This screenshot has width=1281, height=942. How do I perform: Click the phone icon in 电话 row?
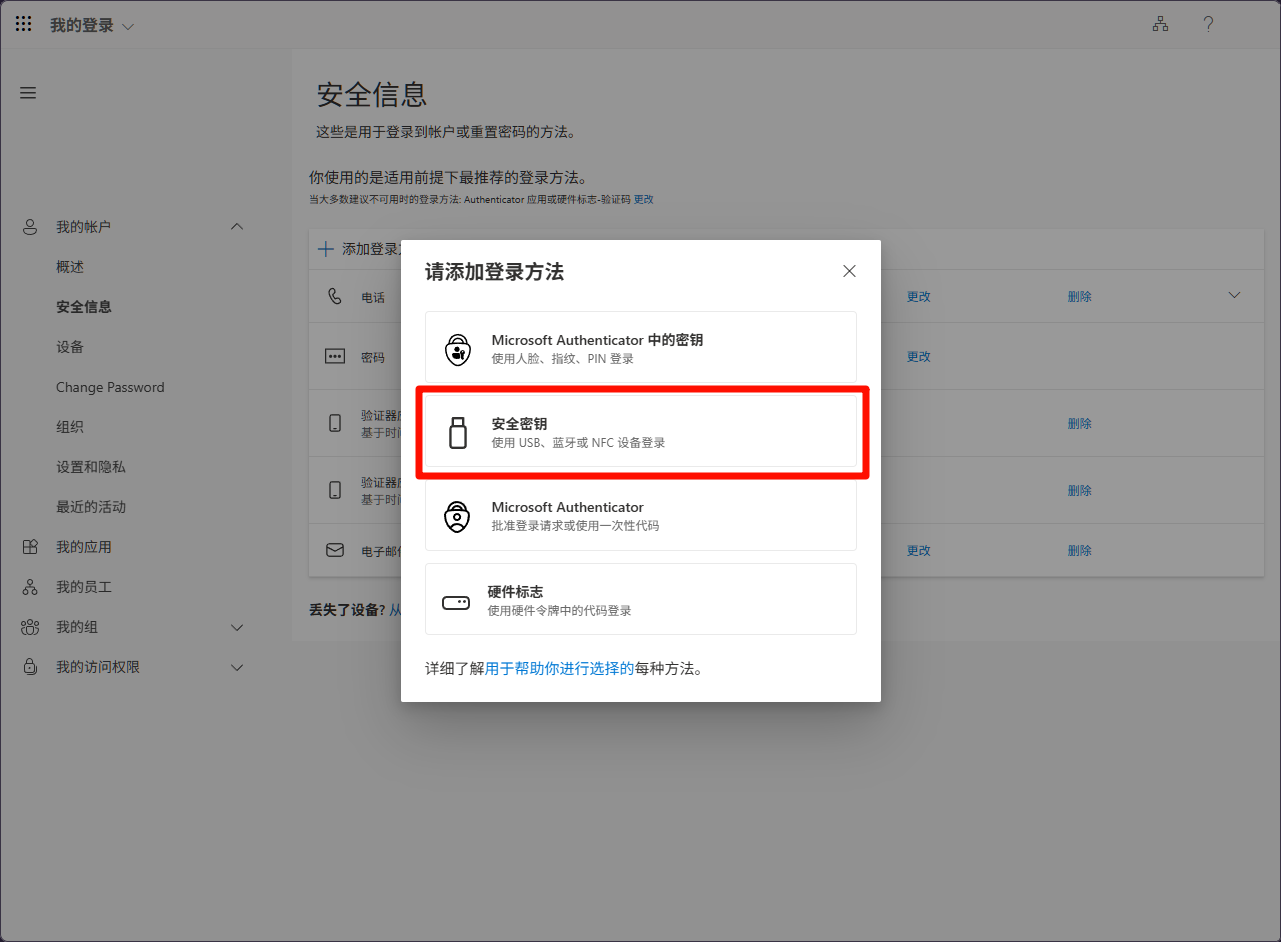click(334, 296)
